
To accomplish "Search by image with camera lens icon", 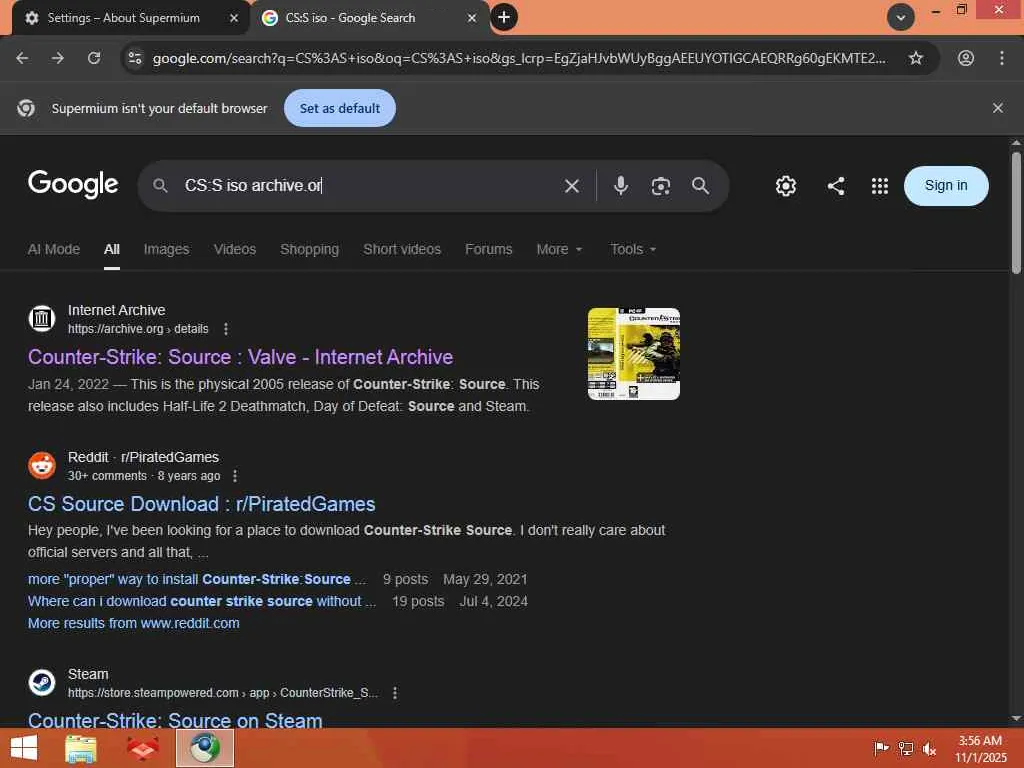I will (x=660, y=186).
